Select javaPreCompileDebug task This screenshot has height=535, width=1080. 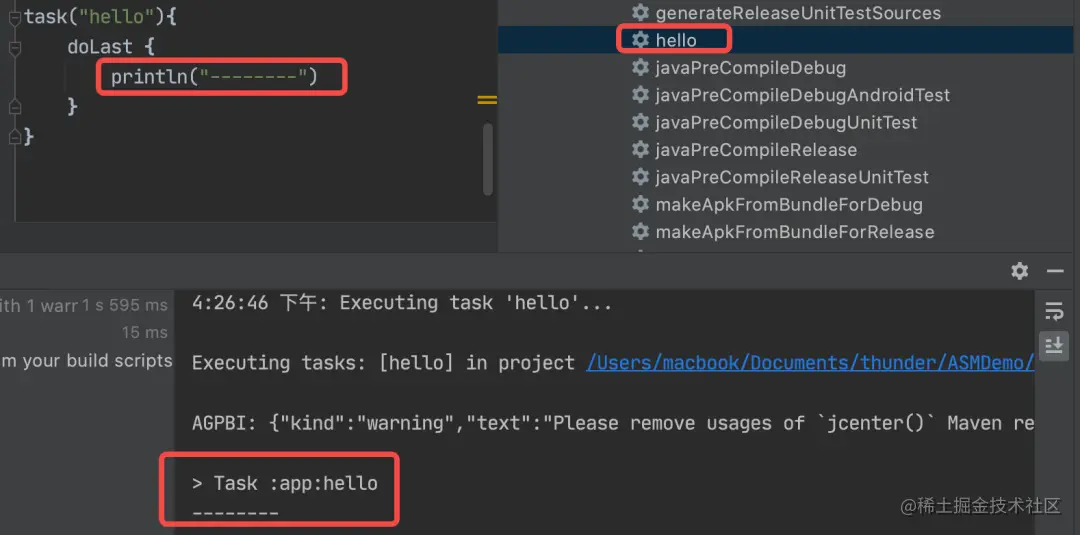751,67
